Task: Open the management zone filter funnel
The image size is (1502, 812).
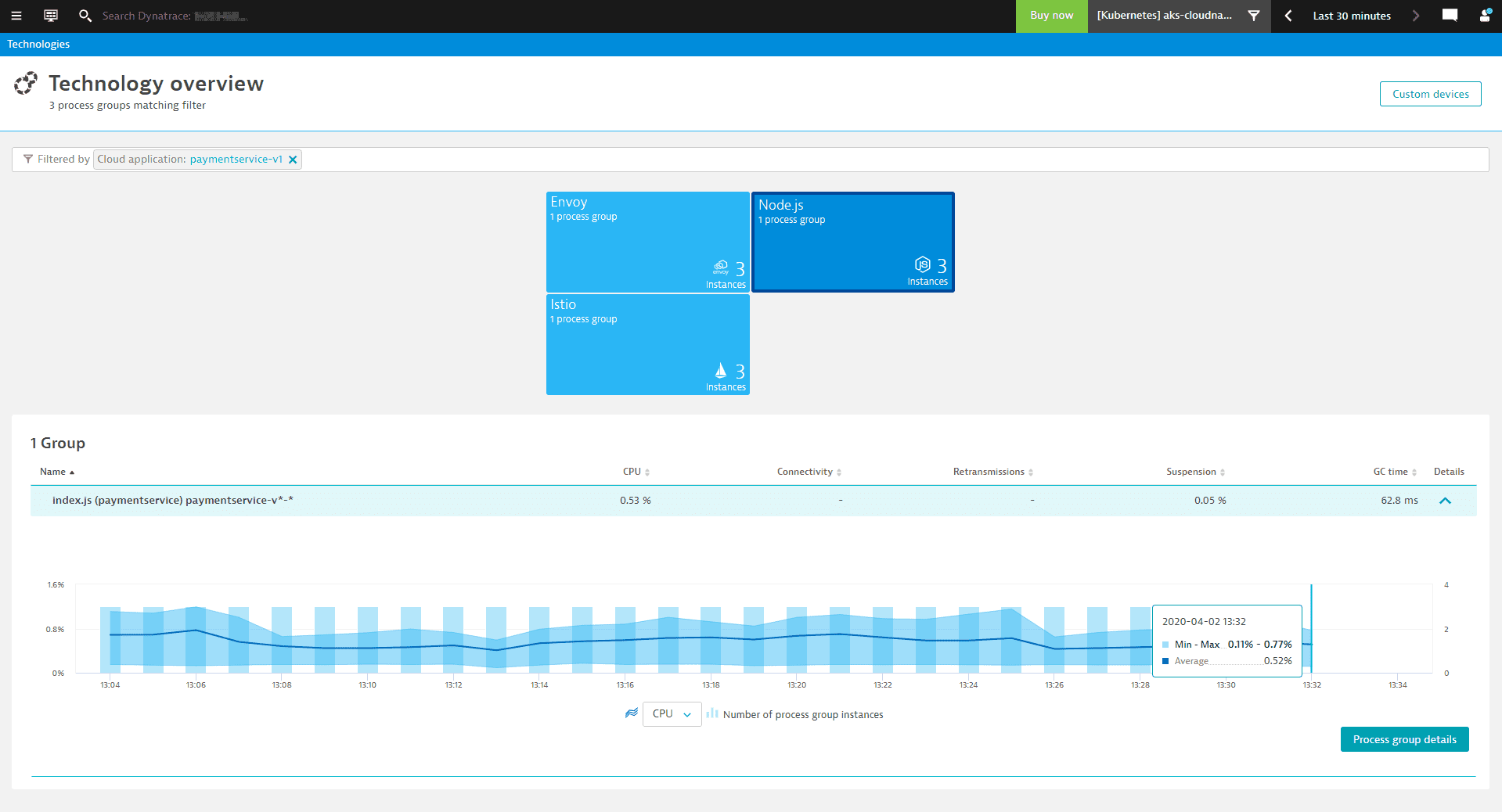Action: click(1254, 16)
